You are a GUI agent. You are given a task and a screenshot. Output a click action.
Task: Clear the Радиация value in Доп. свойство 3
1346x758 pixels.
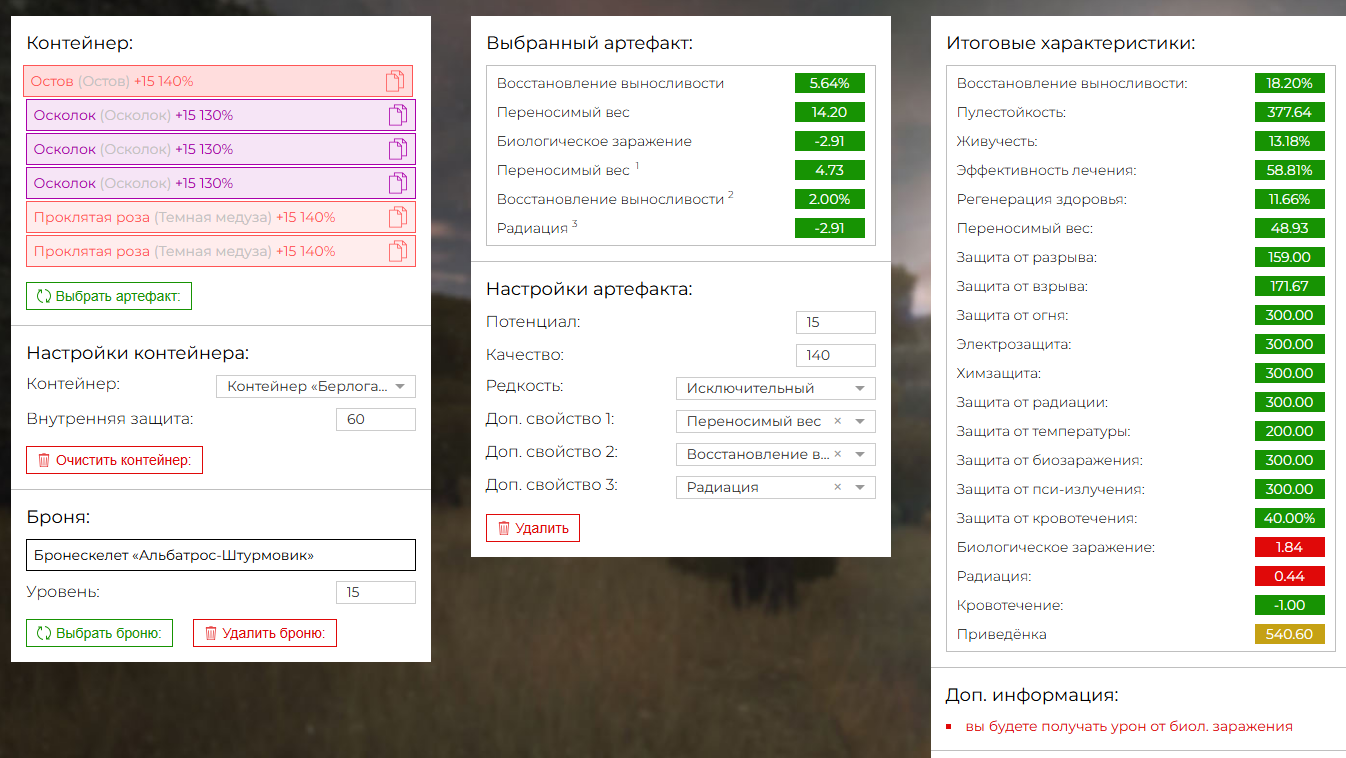(838, 487)
